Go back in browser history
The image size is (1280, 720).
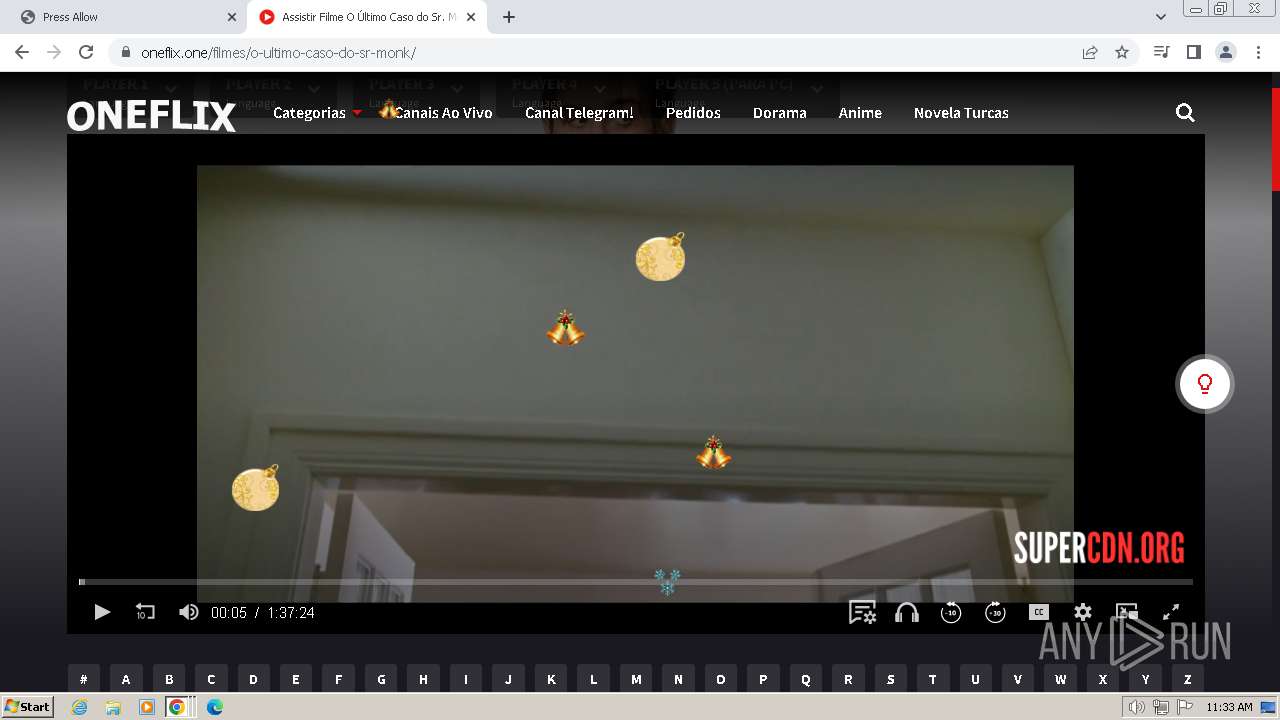(x=22, y=52)
